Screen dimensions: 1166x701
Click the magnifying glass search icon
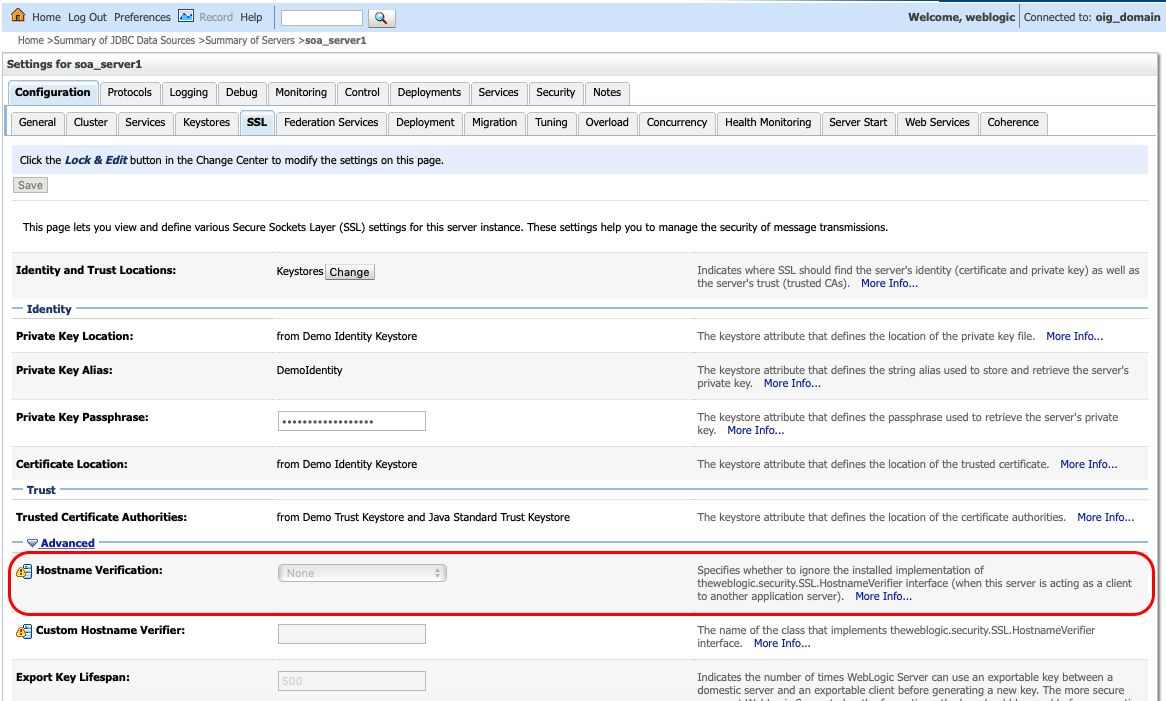[x=381, y=17]
